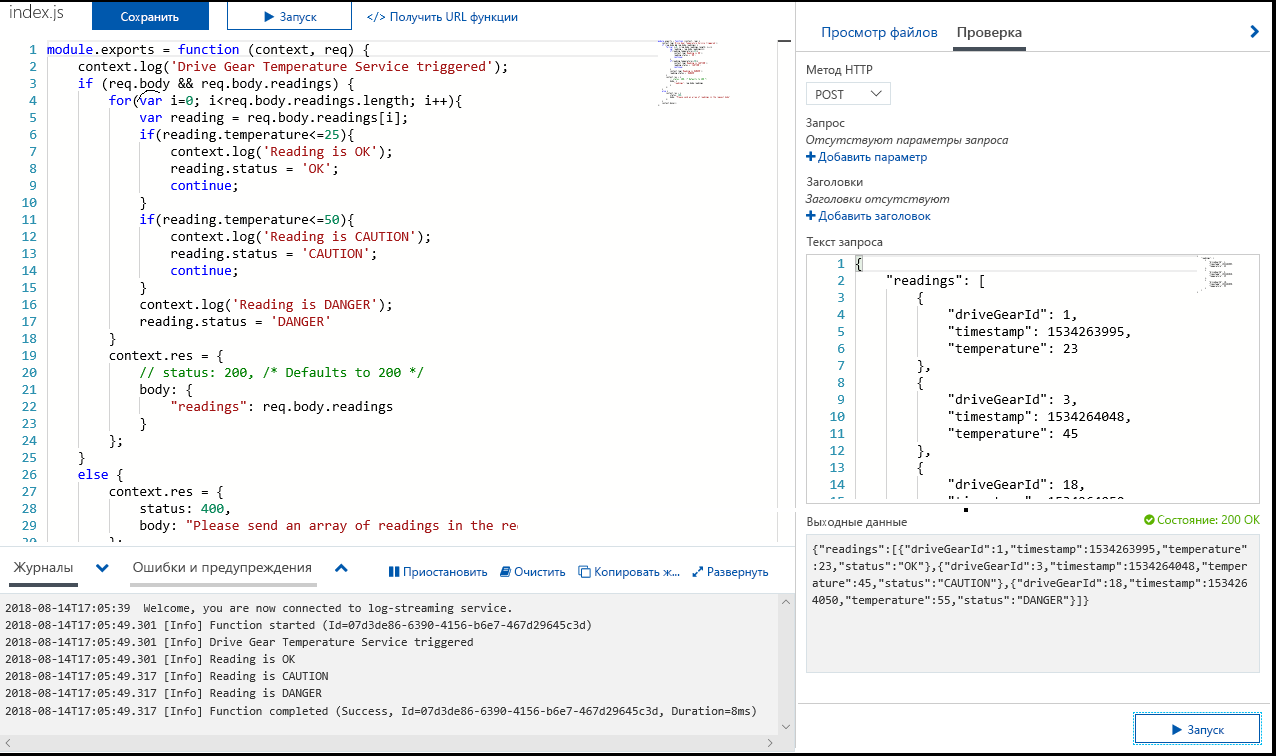Clear logs with Очистить
This screenshot has height=756, width=1276.
[x=533, y=572]
